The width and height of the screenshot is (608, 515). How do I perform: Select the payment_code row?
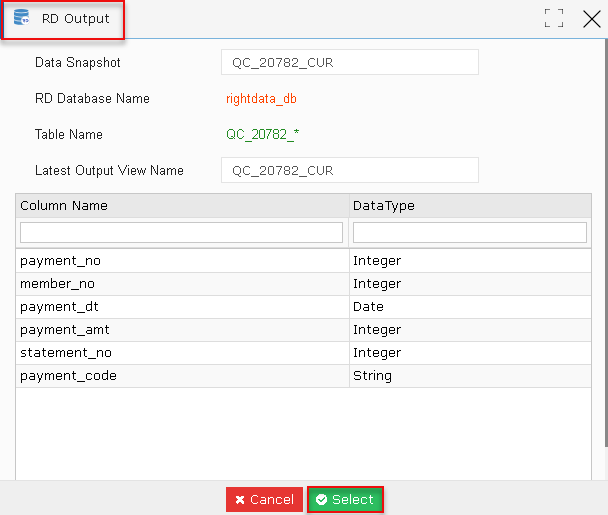pos(303,375)
